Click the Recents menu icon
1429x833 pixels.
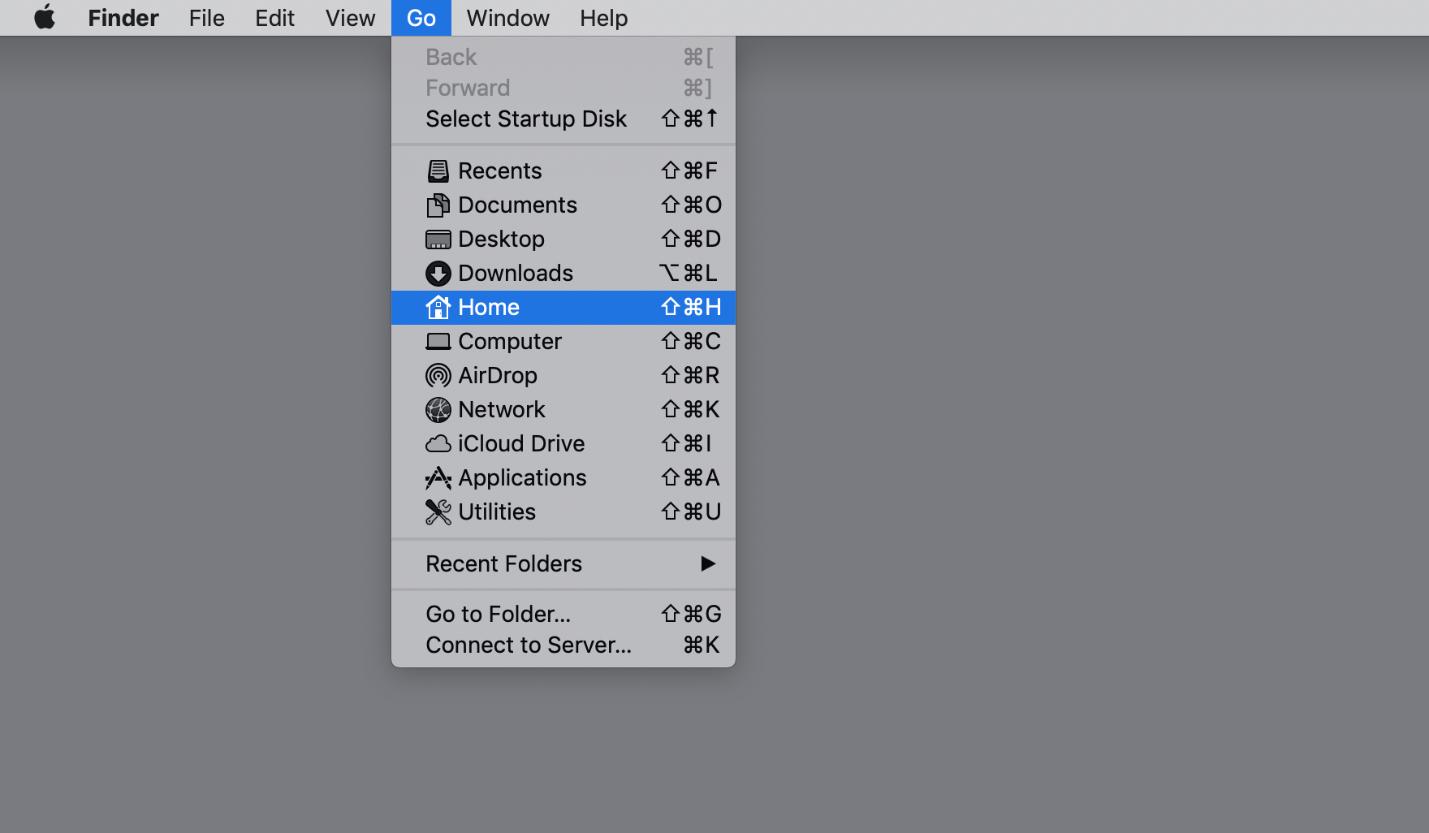click(438, 170)
